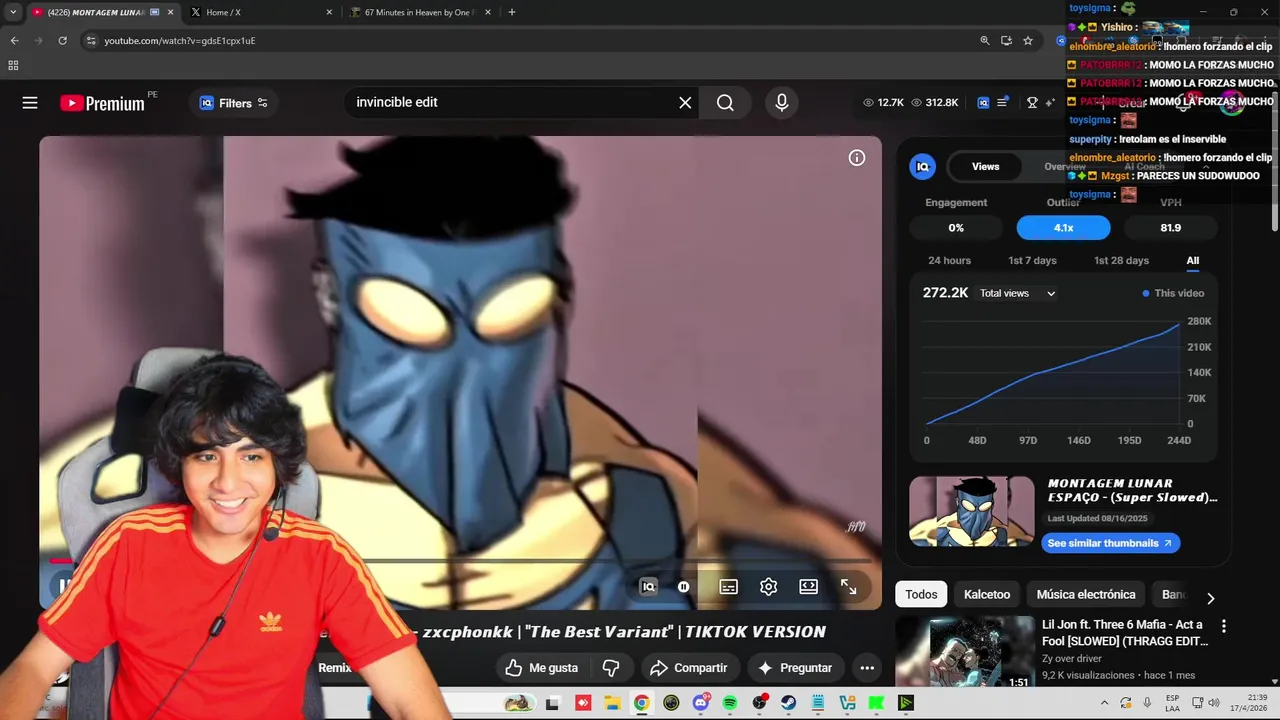The height and width of the screenshot is (720, 1280).
Task: Choose the 1st 7 days range
Action: (1032, 261)
